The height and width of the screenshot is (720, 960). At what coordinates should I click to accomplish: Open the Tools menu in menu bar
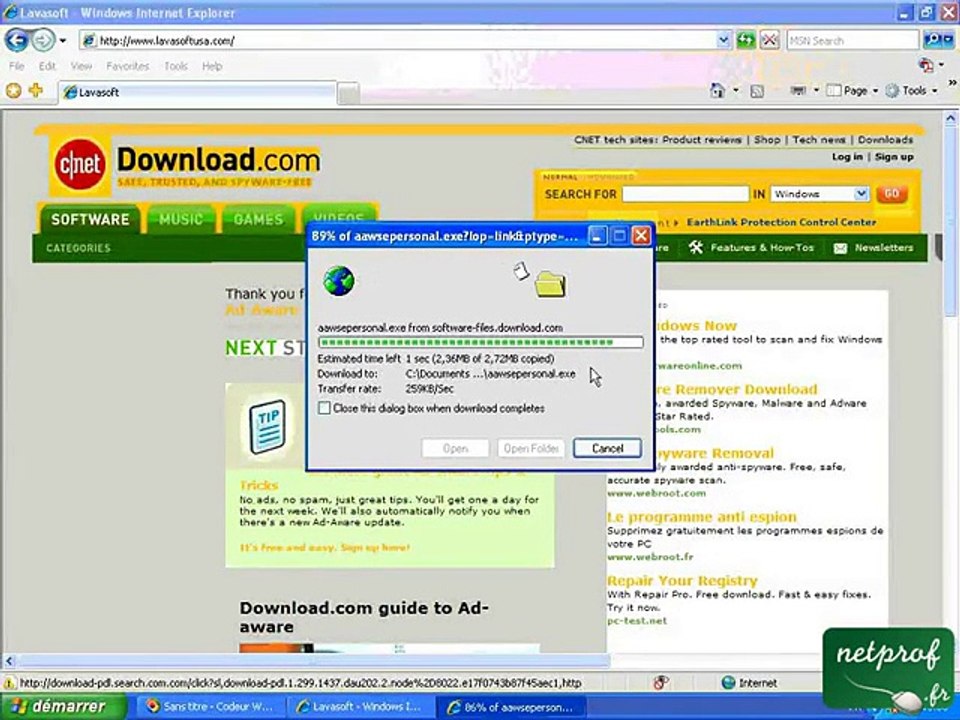point(176,66)
